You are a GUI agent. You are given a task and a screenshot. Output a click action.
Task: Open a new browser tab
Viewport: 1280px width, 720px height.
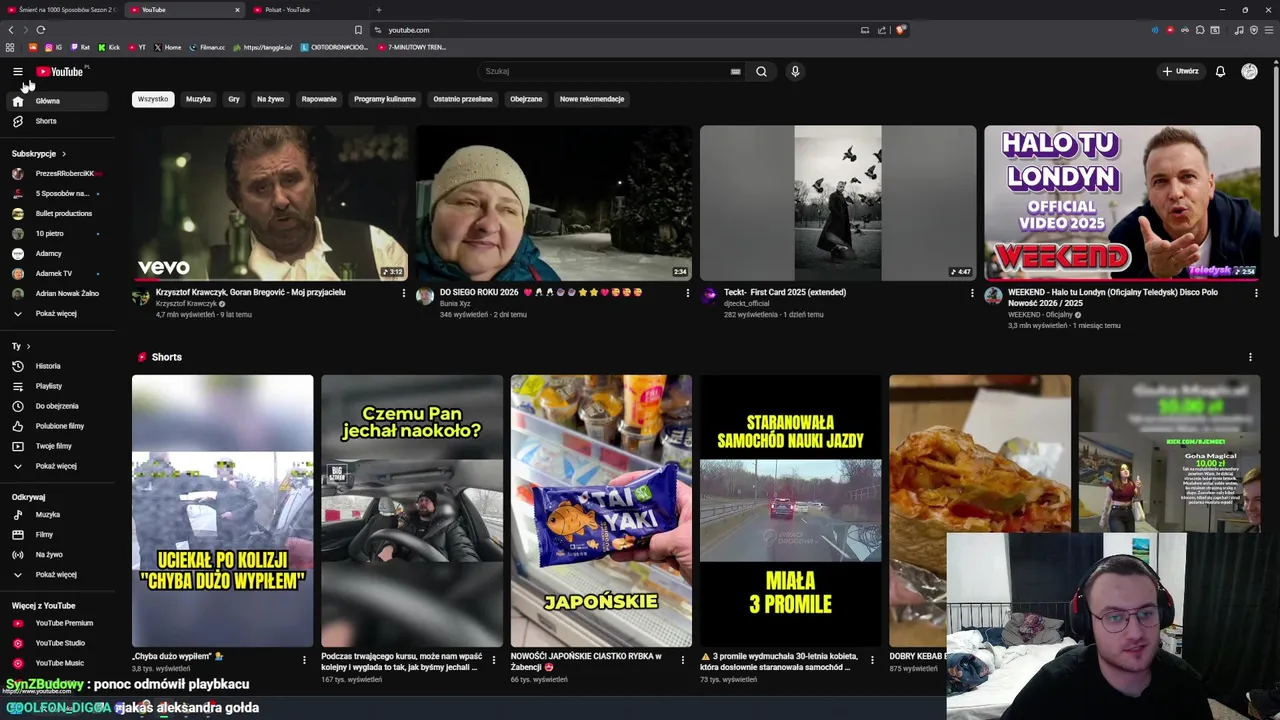[378, 10]
